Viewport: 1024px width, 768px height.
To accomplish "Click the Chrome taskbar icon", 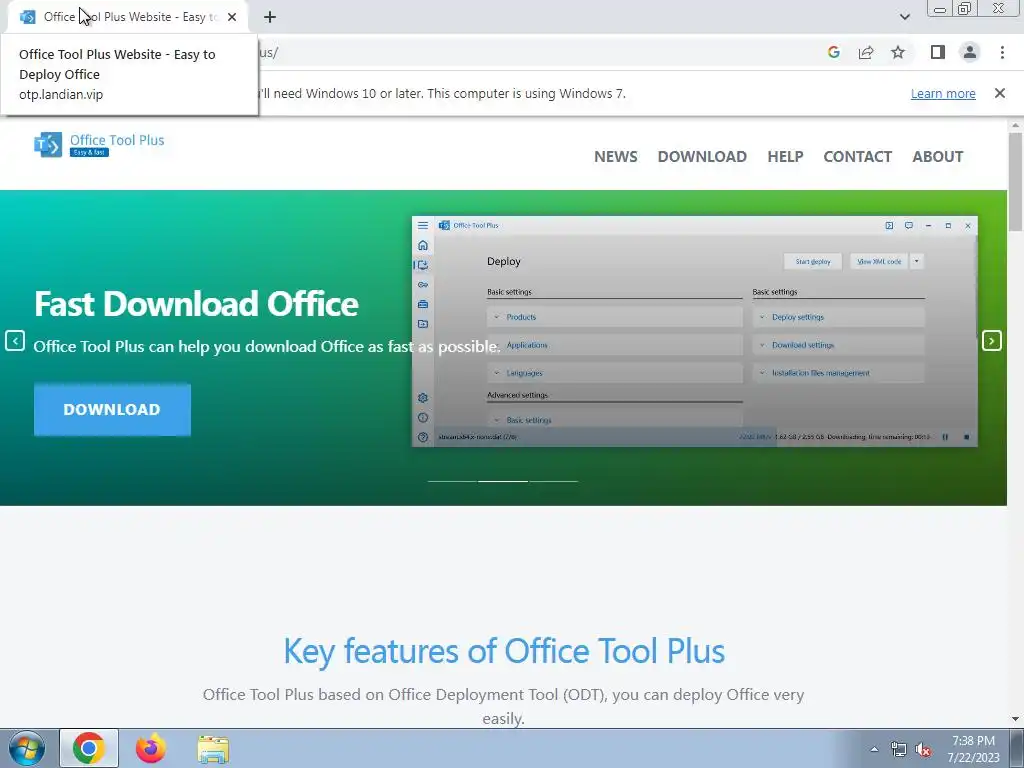I will click(x=89, y=748).
